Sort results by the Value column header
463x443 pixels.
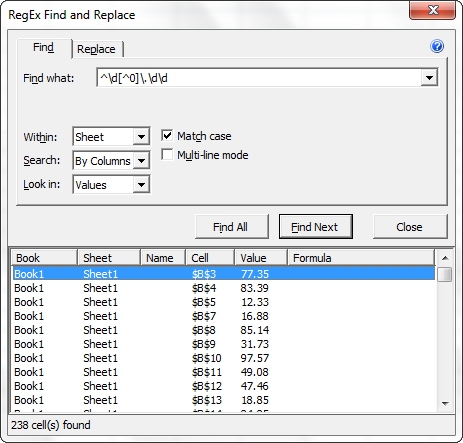click(x=261, y=258)
